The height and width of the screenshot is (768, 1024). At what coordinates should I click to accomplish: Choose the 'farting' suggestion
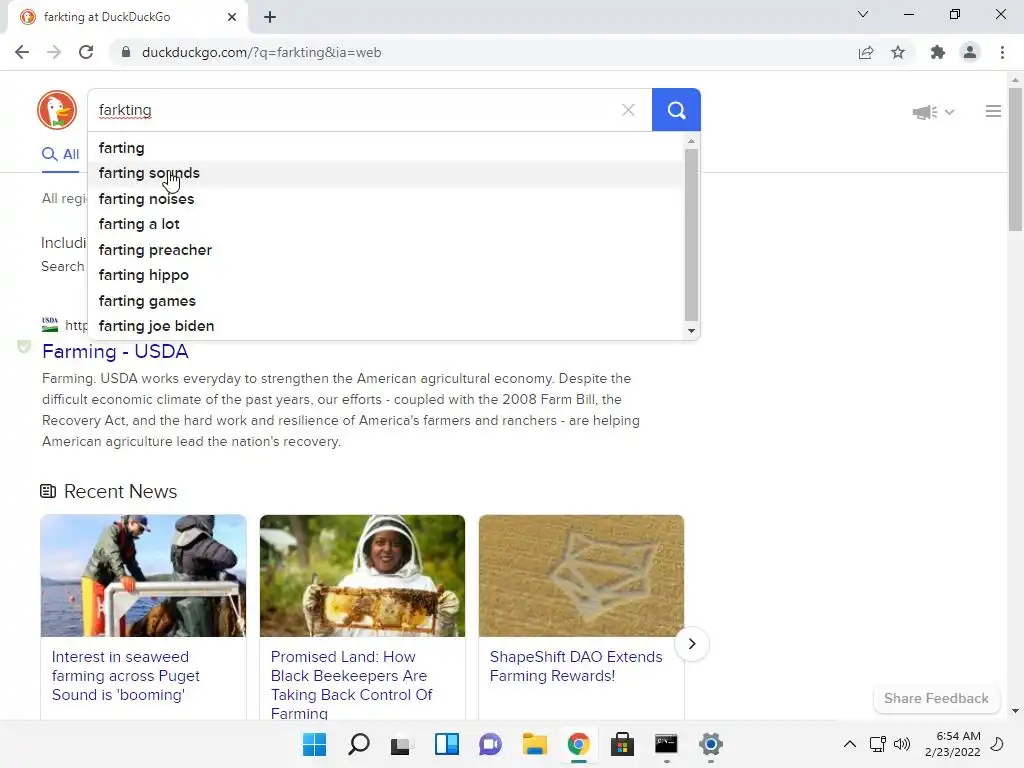[385, 148]
